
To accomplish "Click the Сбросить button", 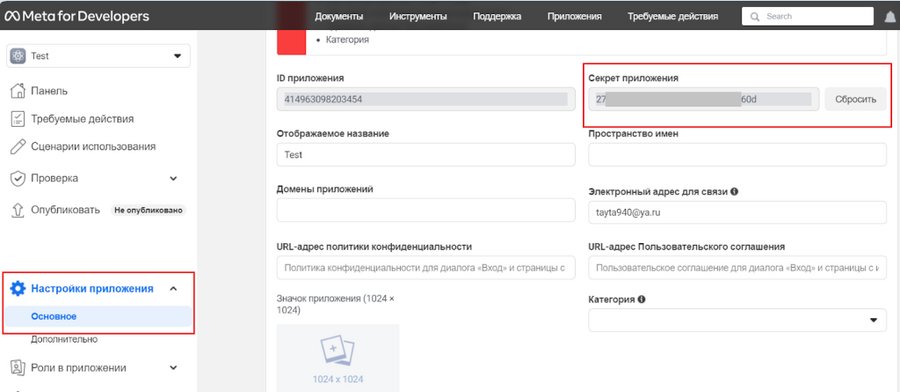I will [856, 99].
